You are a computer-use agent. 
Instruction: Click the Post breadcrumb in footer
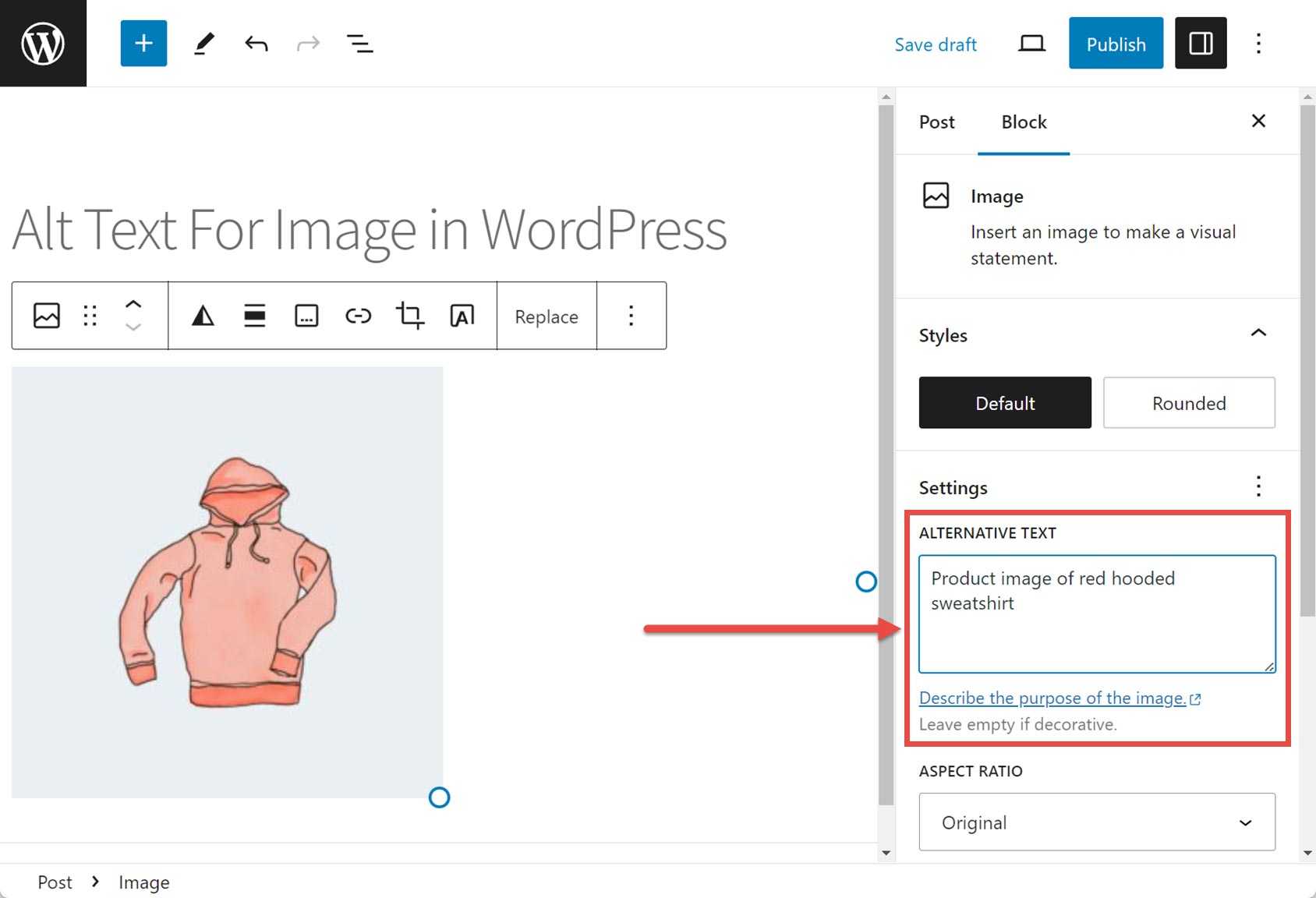55,882
